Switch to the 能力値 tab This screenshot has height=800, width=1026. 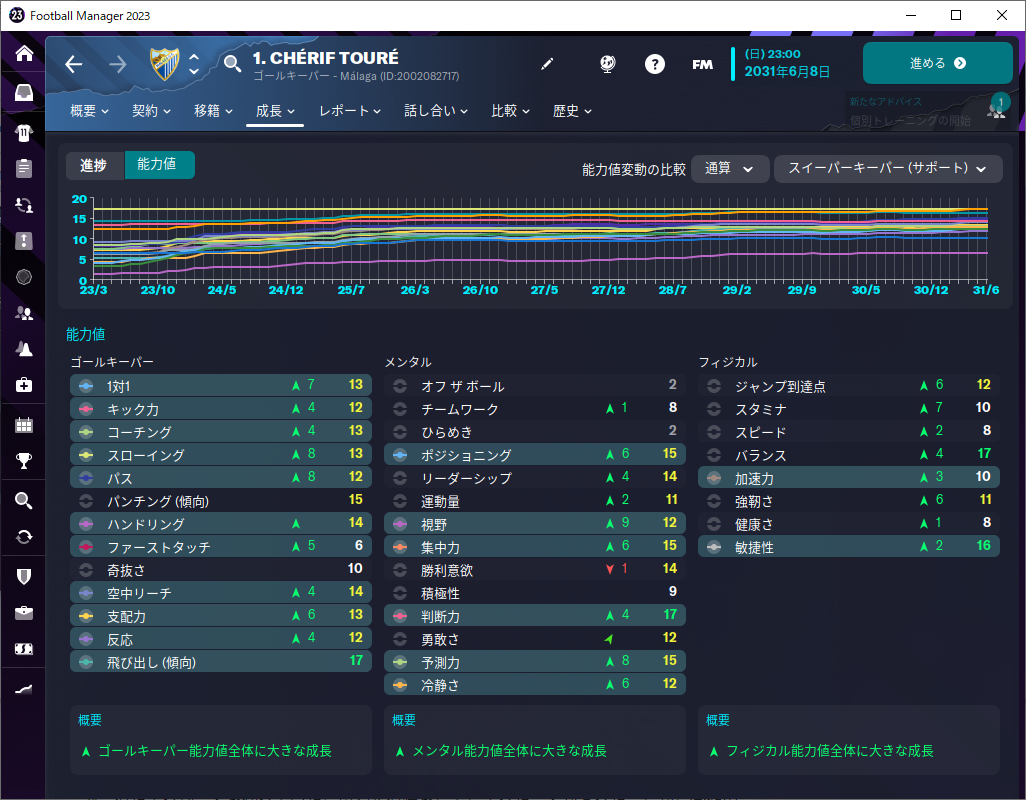click(x=158, y=165)
